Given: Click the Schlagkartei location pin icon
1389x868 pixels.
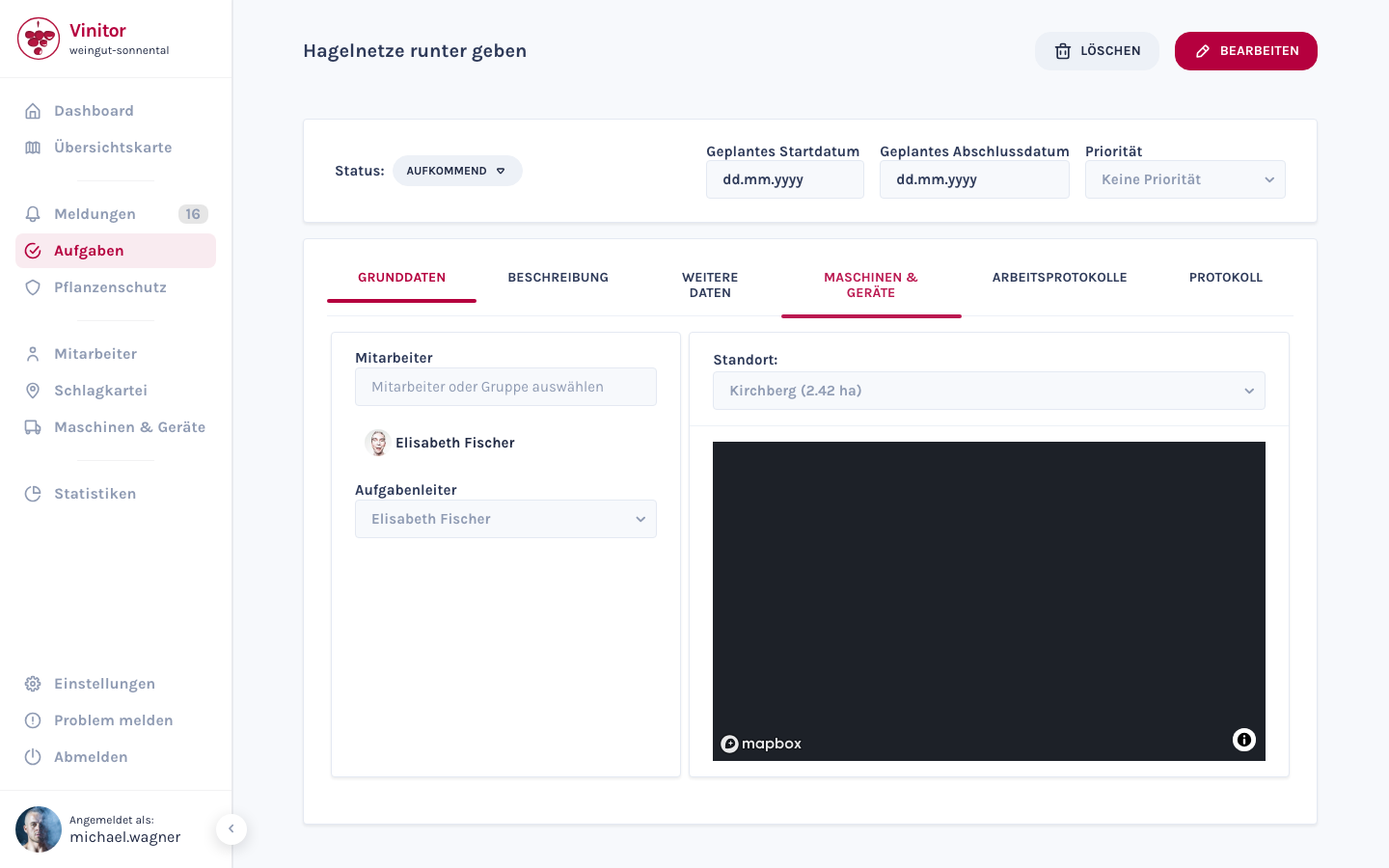Looking at the screenshot, I should [x=33, y=391].
